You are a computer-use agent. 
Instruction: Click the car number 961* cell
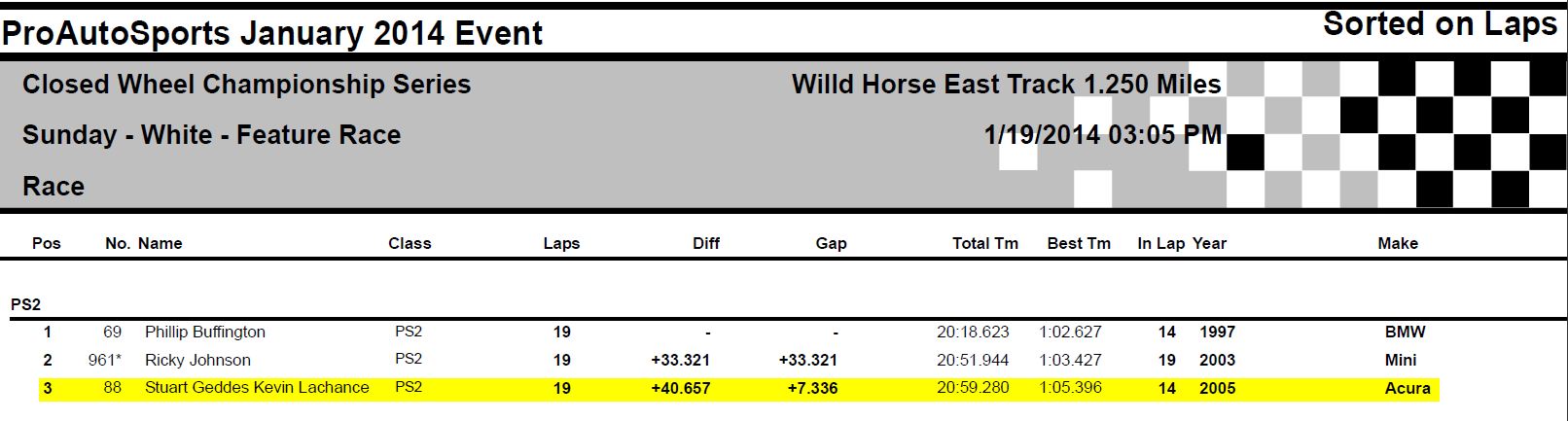pos(105,360)
